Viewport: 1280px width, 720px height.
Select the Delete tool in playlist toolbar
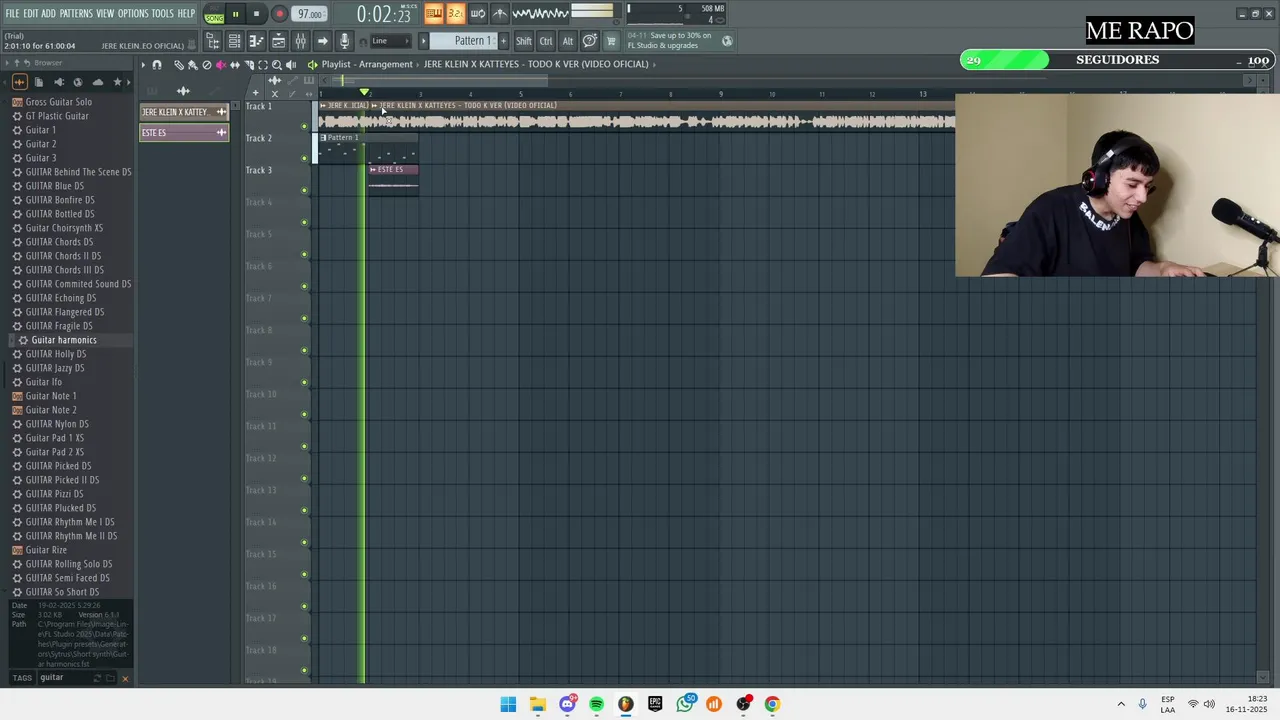pyautogui.click(x=207, y=65)
